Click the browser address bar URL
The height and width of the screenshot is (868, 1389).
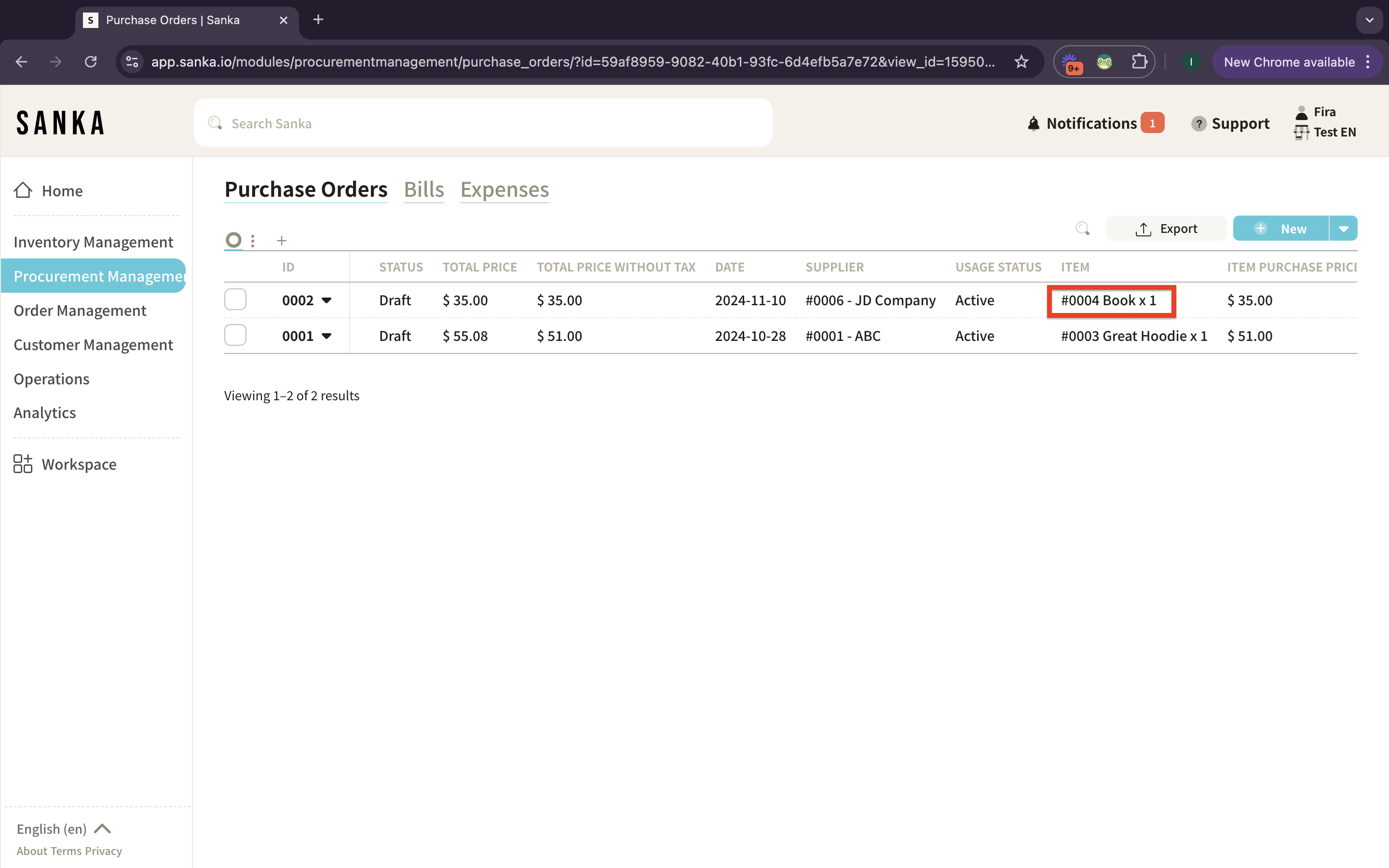tap(573, 62)
